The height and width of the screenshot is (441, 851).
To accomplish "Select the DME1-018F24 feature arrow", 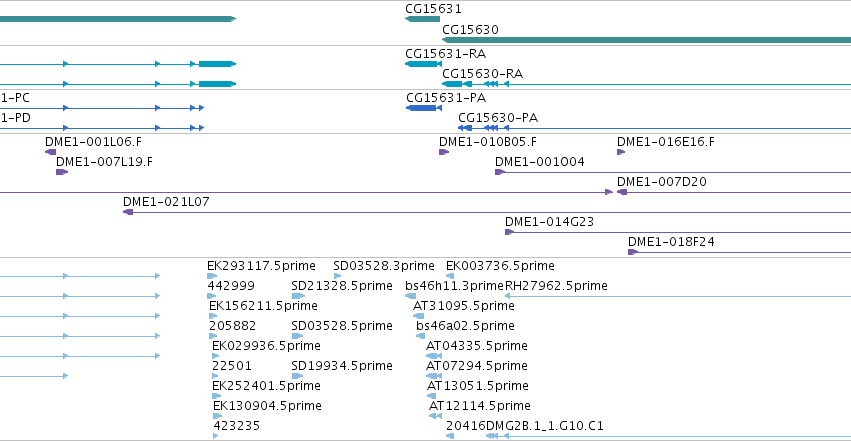I will 633,252.
